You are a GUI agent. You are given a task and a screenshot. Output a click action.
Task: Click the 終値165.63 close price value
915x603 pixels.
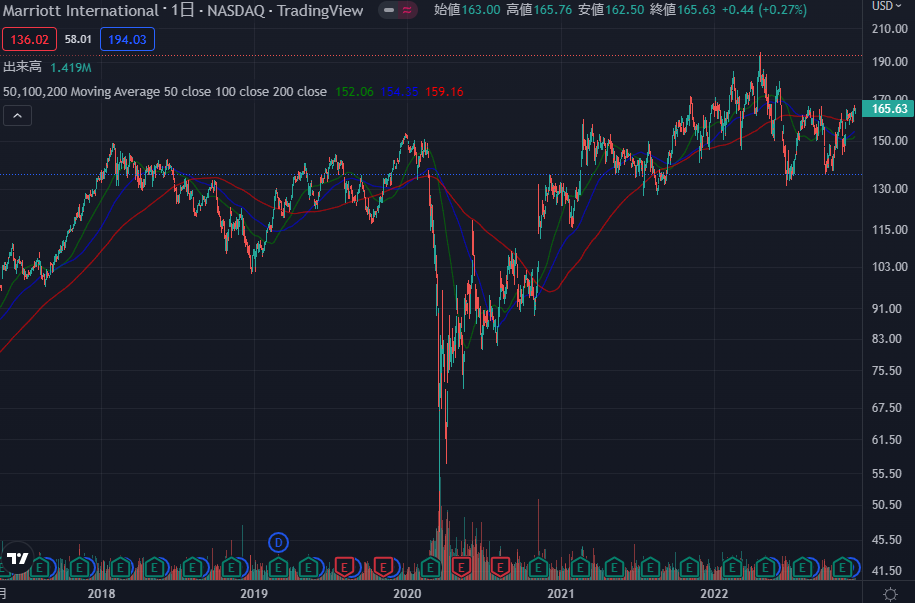coord(683,10)
